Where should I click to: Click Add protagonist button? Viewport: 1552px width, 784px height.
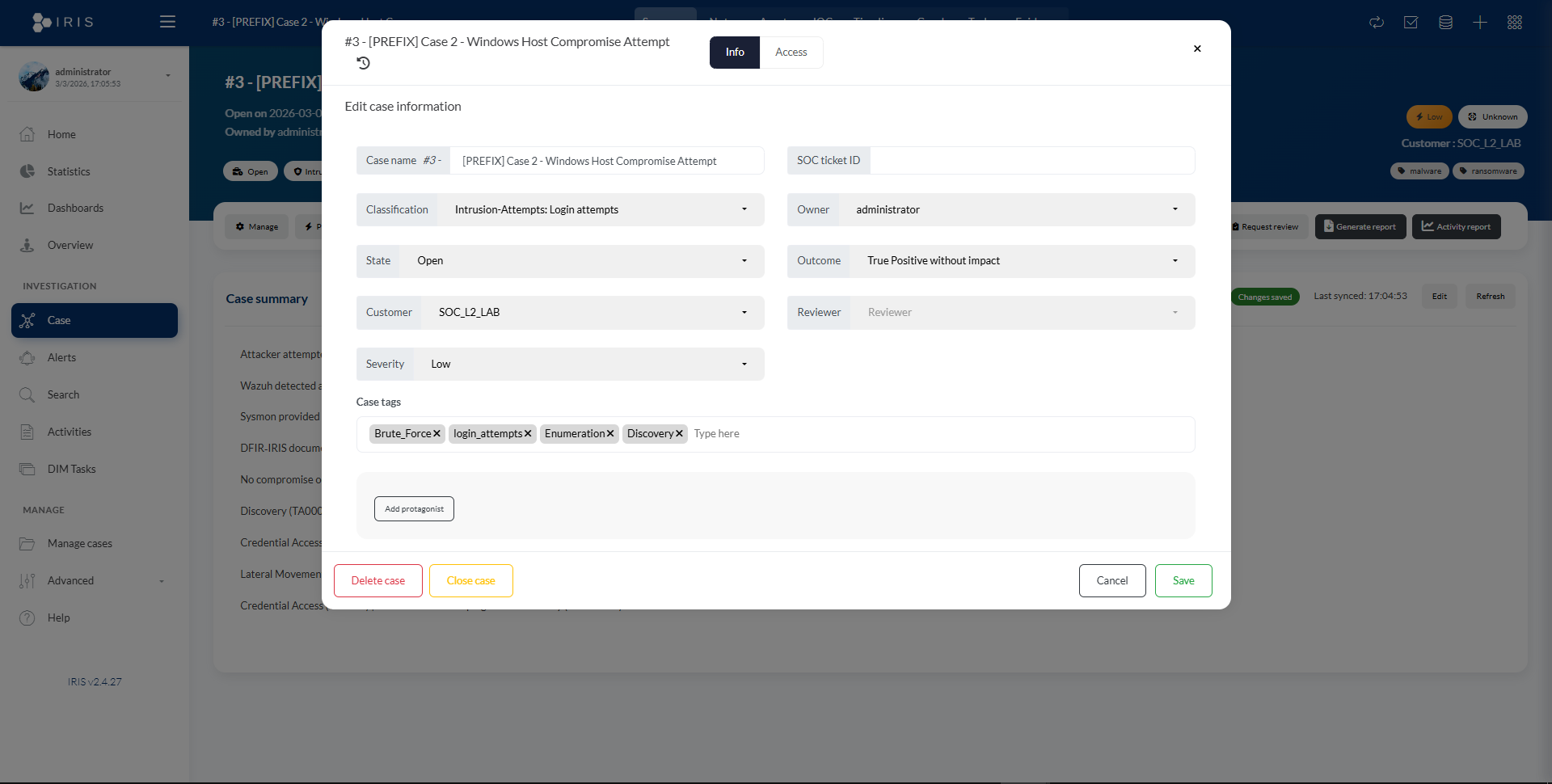414,509
